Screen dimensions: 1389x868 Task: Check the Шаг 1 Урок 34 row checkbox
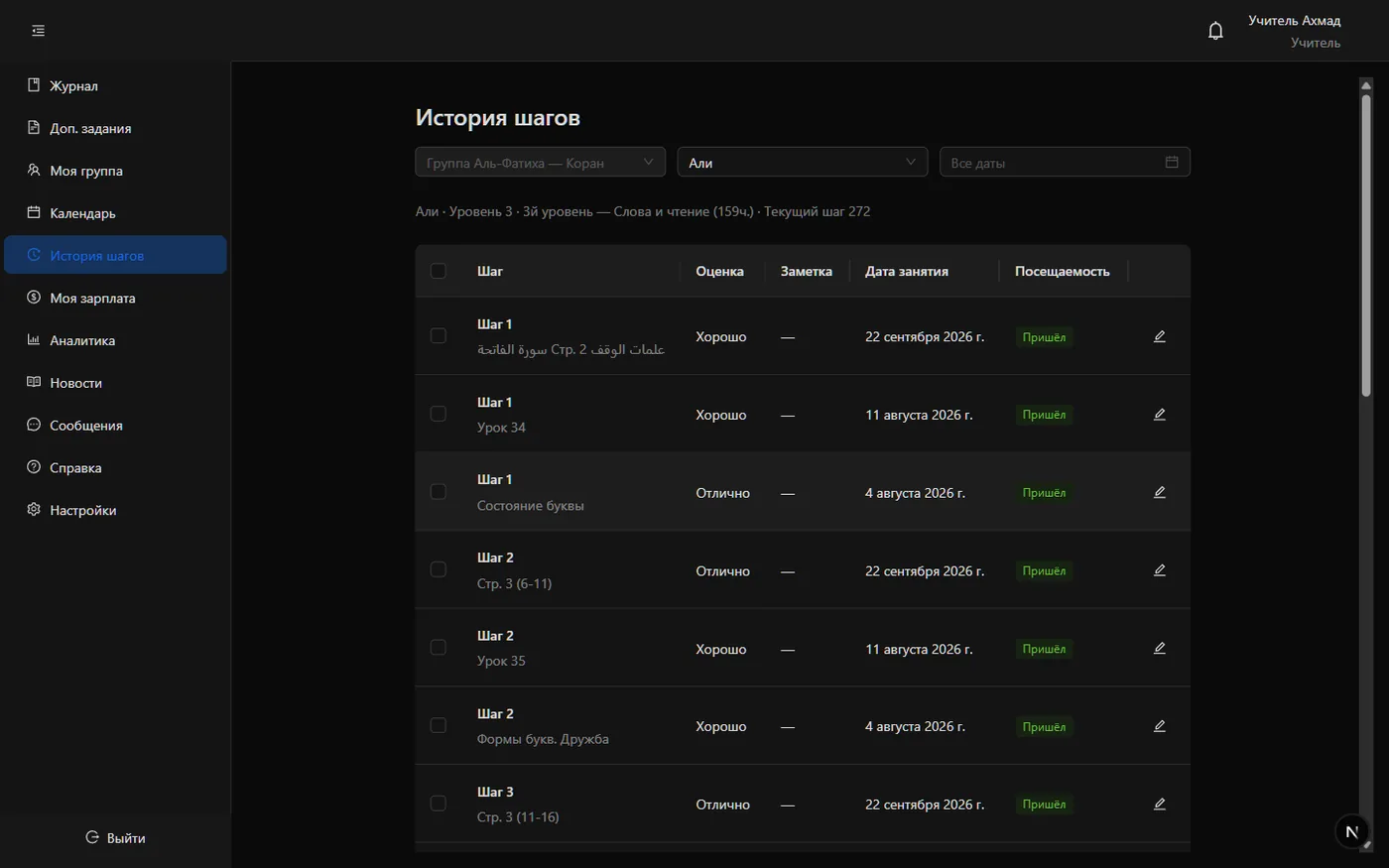click(x=439, y=414)
